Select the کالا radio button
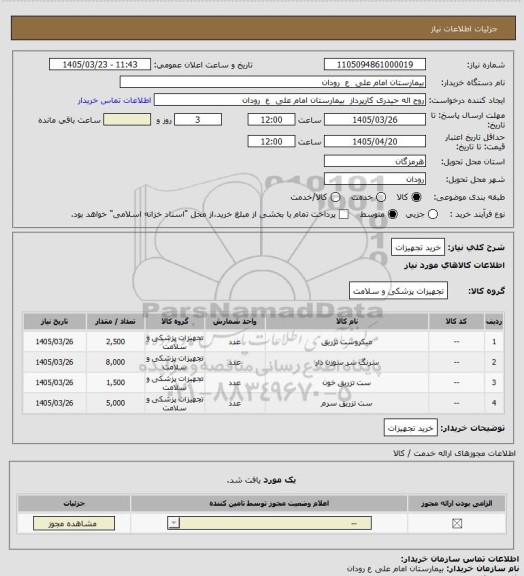 tap(416, 197)
